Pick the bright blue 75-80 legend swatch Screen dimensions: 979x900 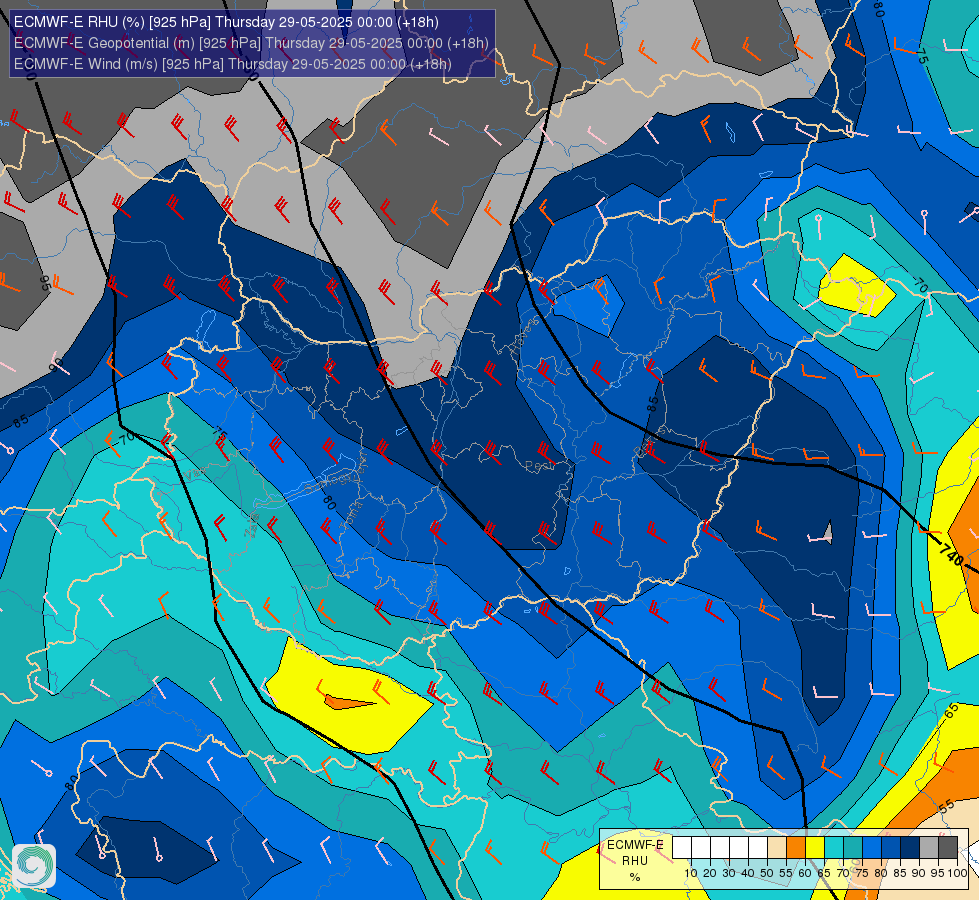click(872, 848)
